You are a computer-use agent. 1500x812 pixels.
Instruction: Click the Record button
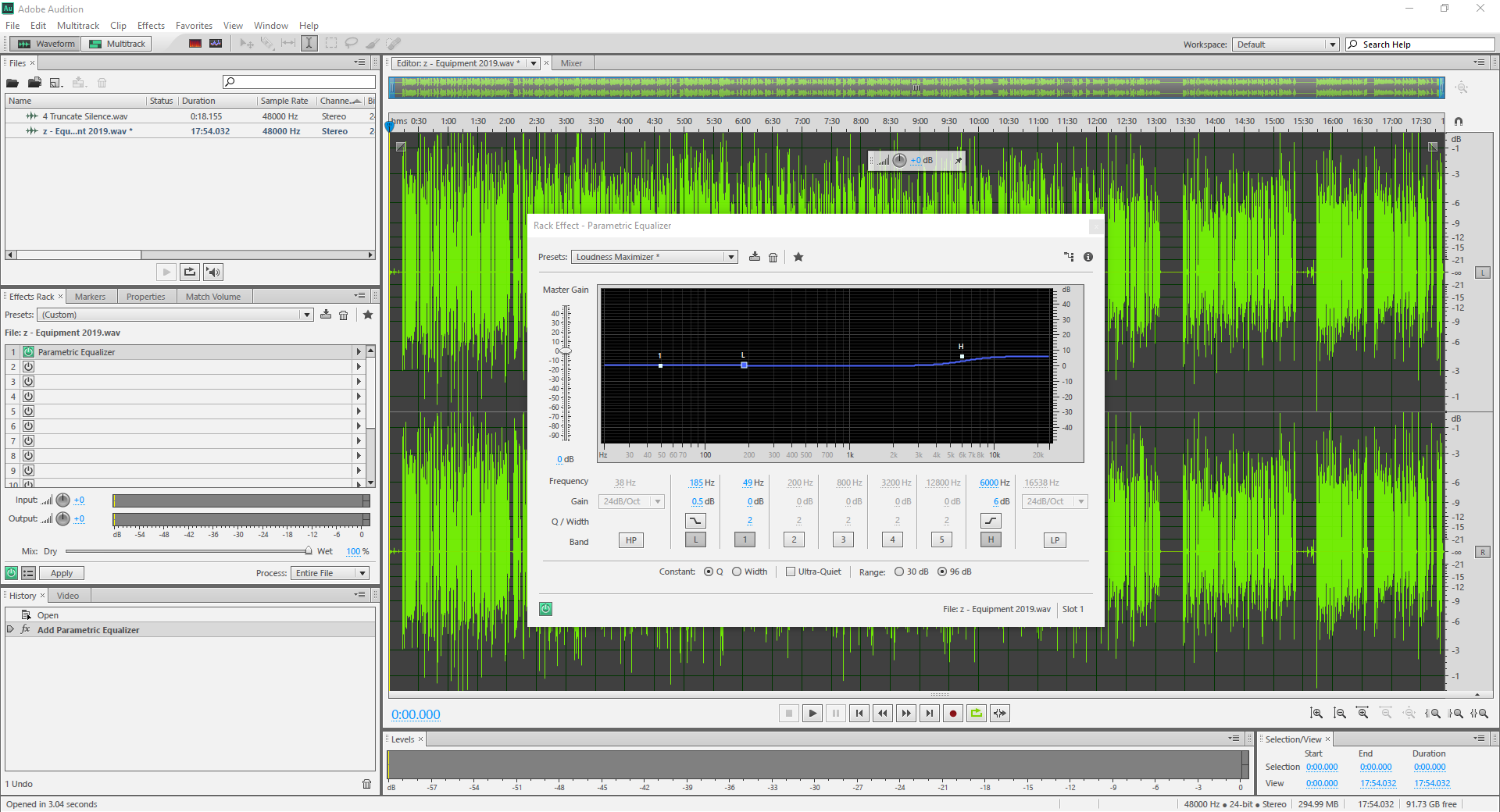point(953,713)
